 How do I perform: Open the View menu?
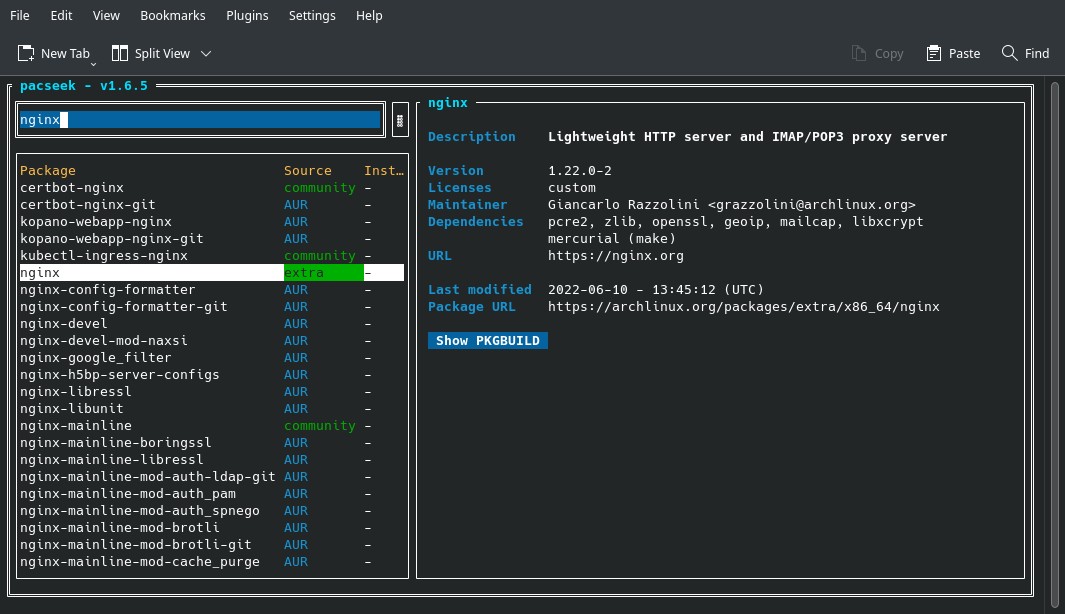pos(106,16)
